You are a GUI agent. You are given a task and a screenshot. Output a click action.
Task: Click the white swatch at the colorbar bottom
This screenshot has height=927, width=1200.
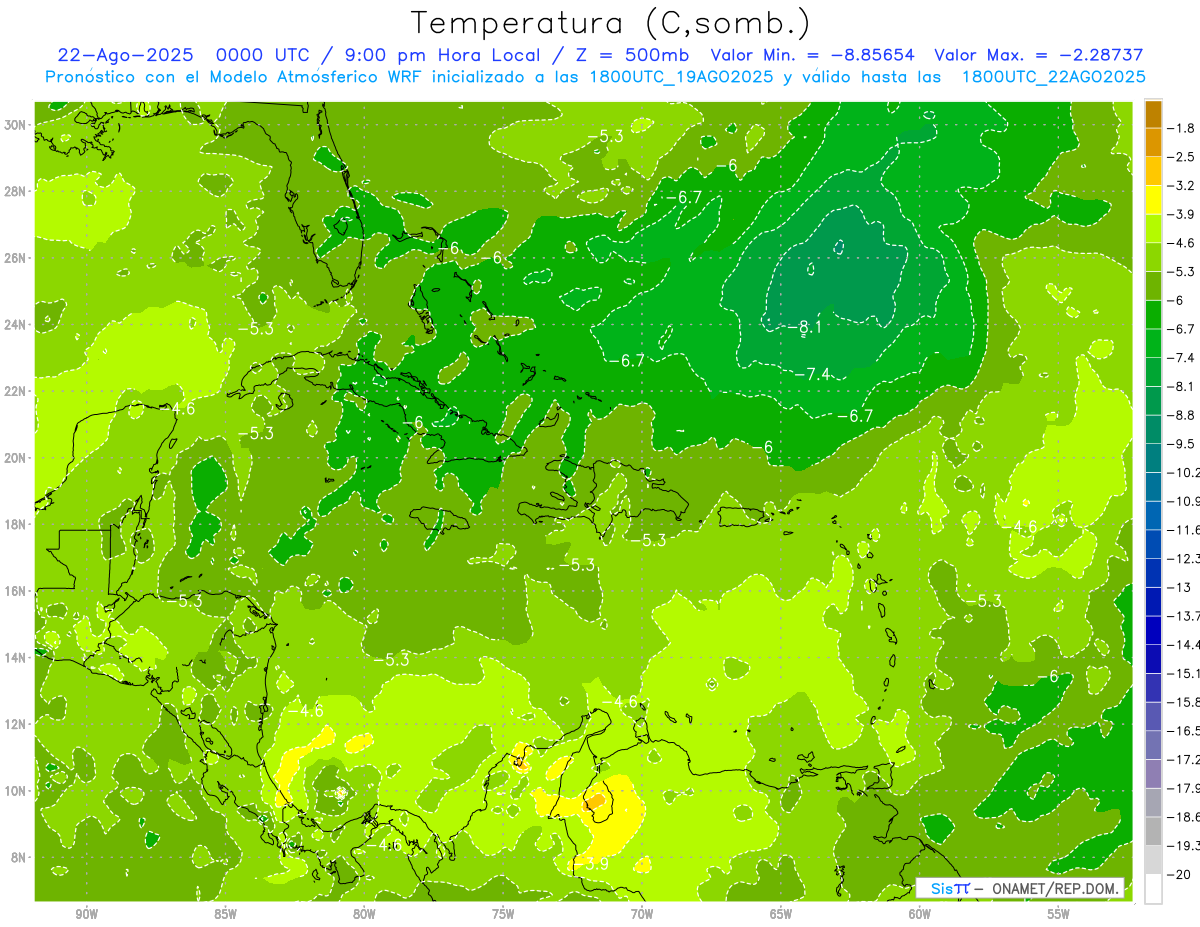pyautogui.click(x=1153, y=888)
